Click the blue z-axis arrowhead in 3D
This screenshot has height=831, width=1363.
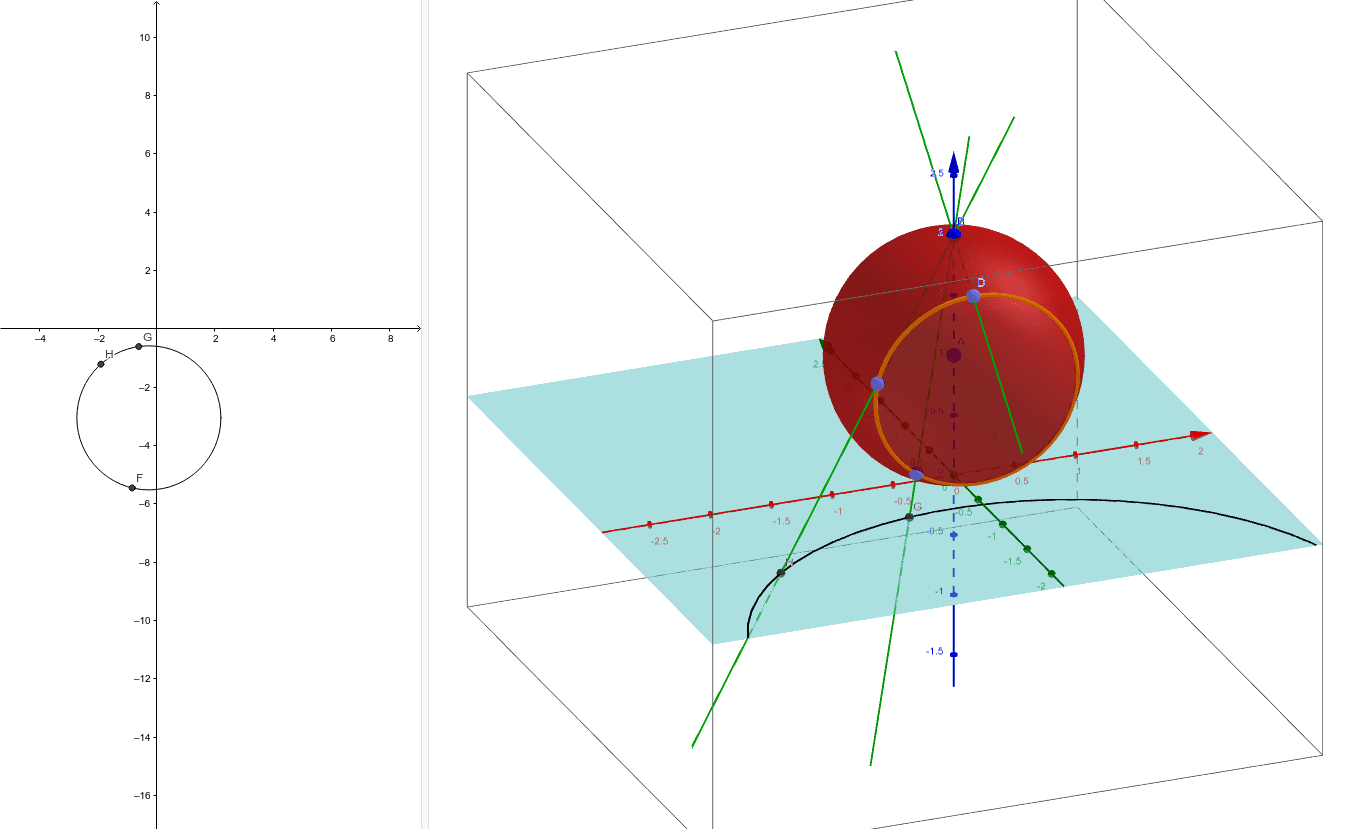954,164
